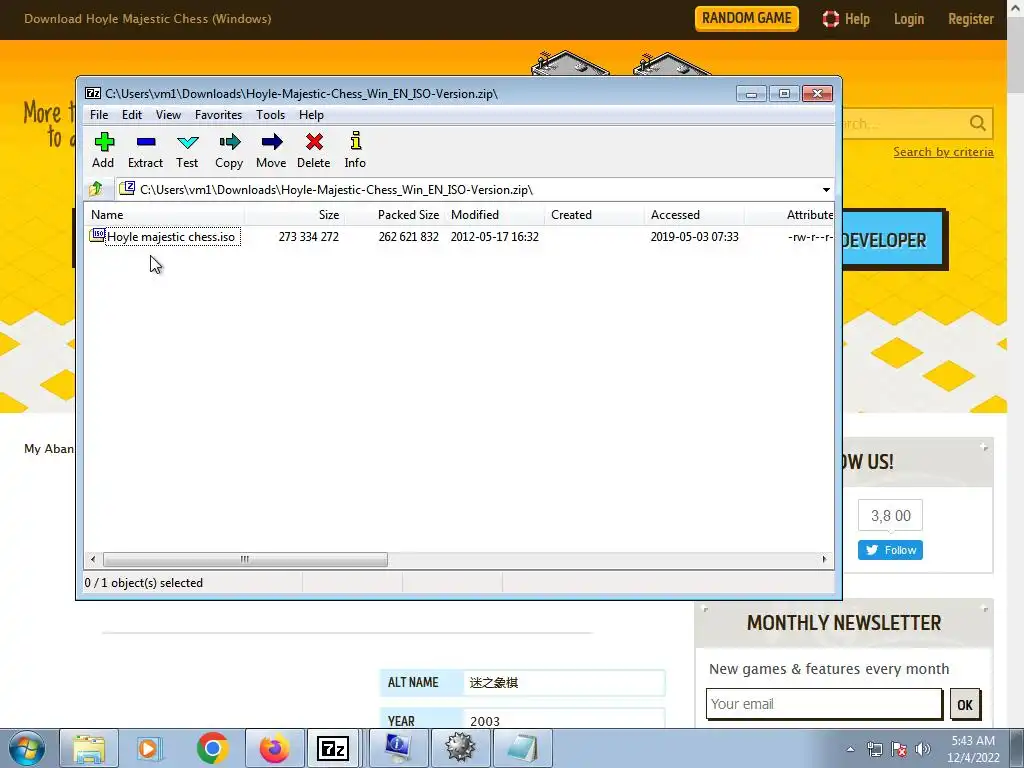Open the 7-Zip Help menu
The height and width of the screenshot is (768, 1024).
coord(311,115)
